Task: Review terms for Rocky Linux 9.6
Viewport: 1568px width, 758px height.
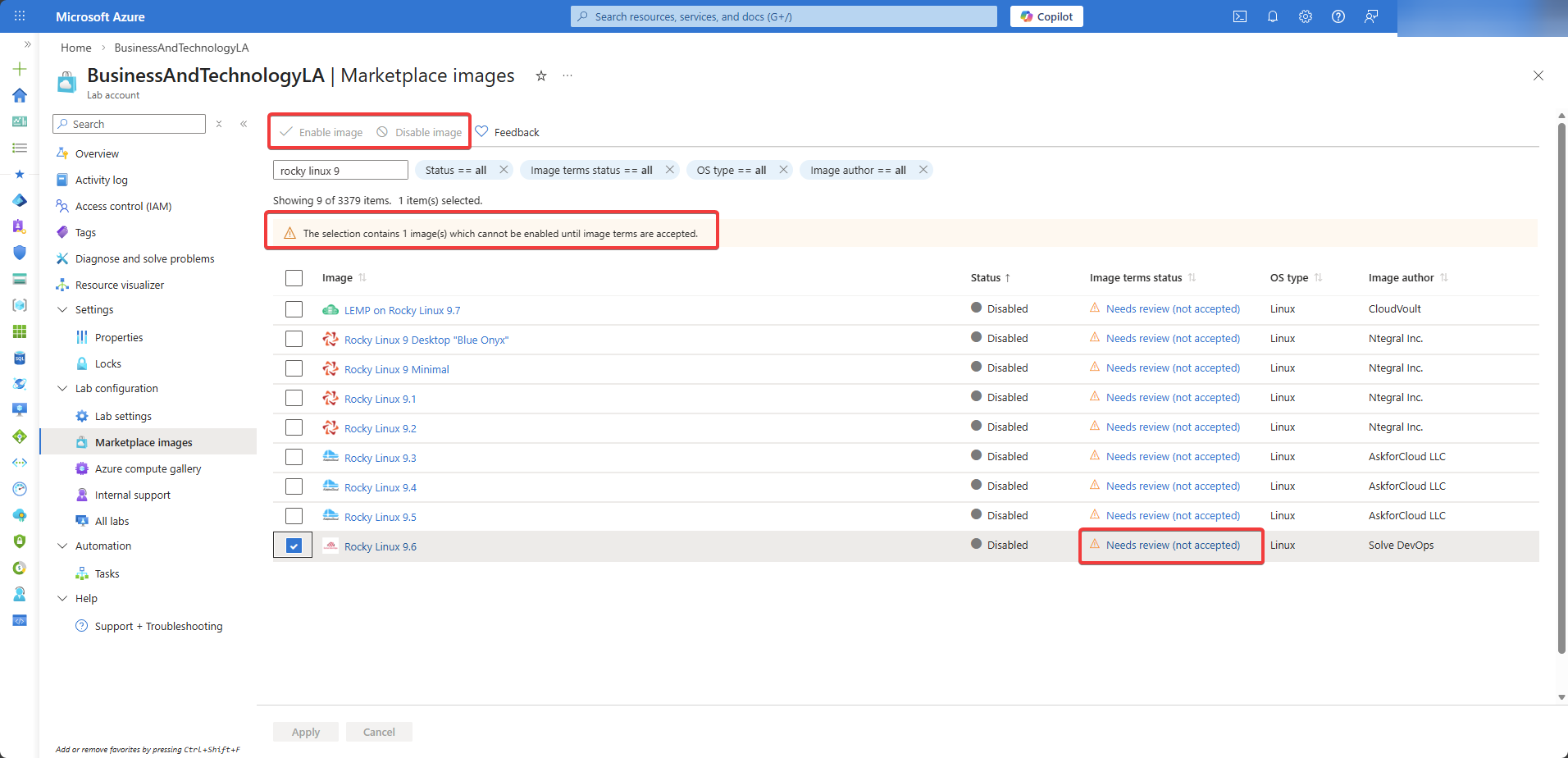Action: [1173, 546]
